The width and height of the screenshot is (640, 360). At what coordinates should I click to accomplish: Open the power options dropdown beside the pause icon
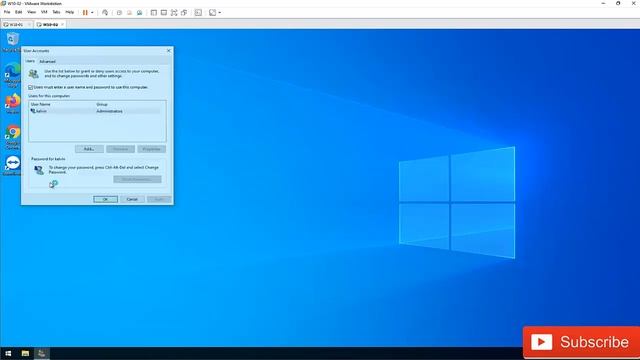[92, 13]
